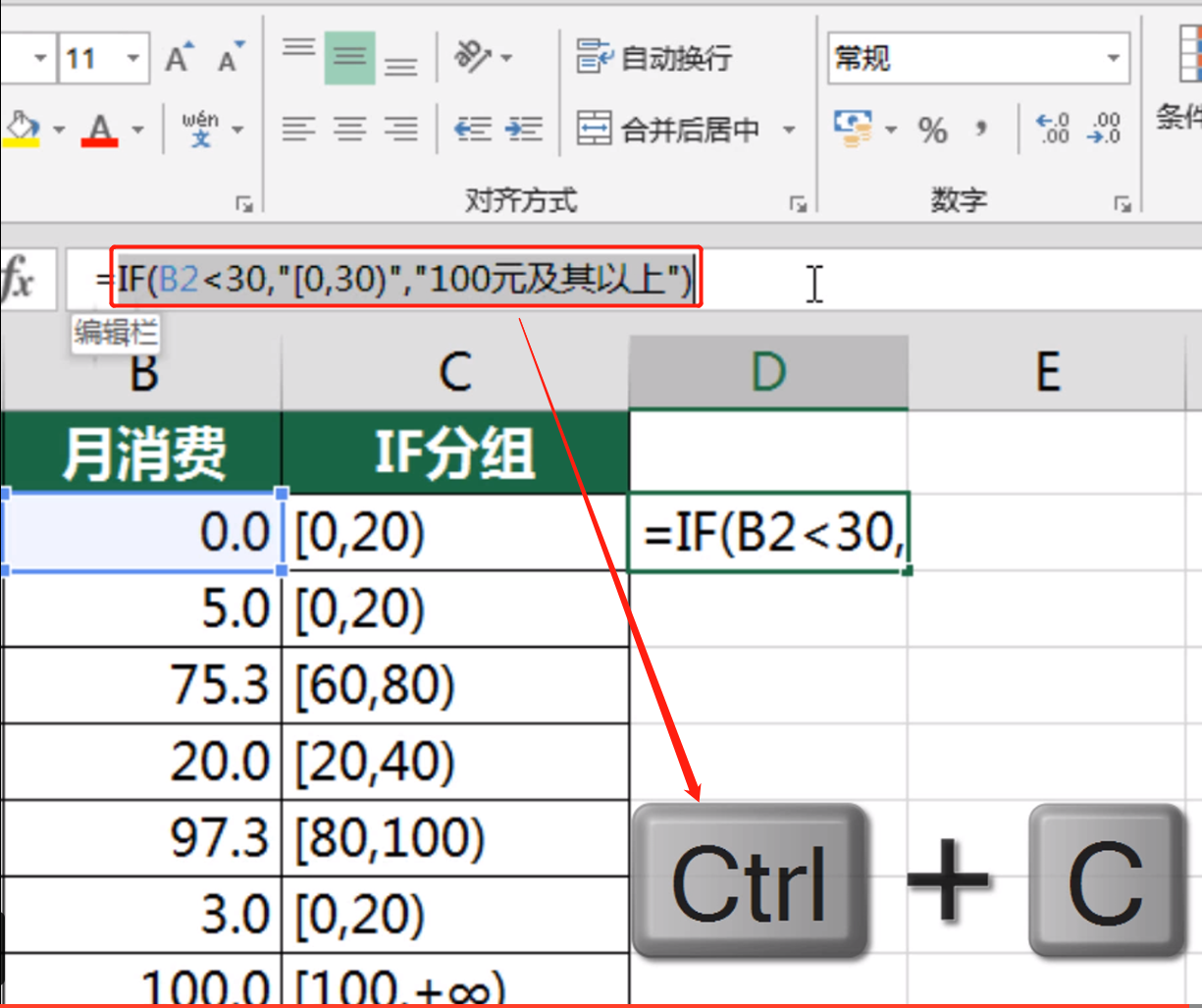Click 自动换行 wrap text button
The width and height of the screenshot is (1202, 1008).
pos(653,58)
